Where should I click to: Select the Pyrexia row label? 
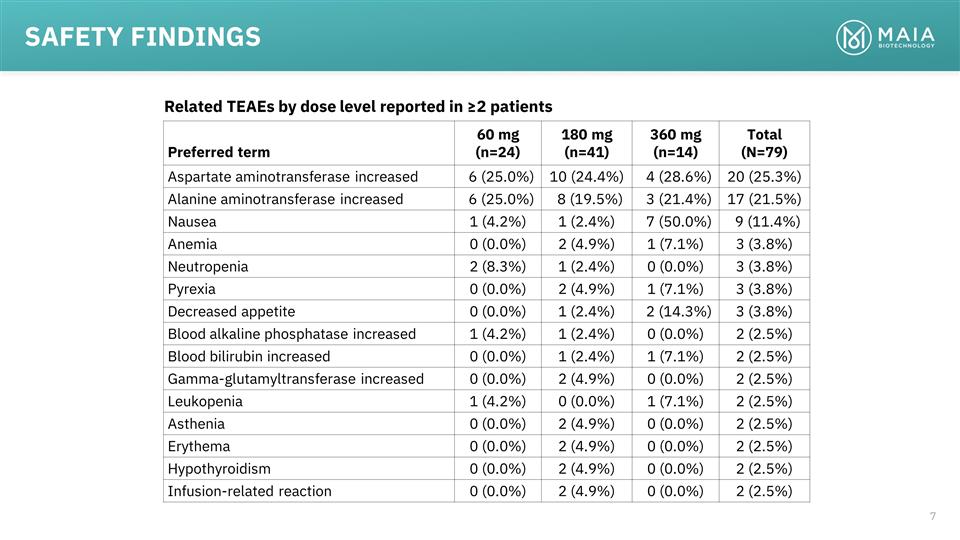[193, 289]
